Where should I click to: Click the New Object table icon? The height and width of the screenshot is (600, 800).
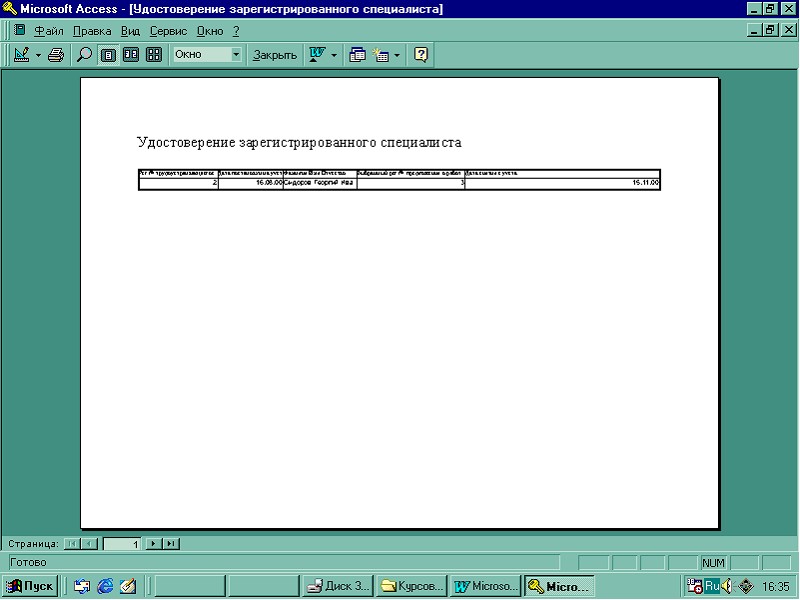point(381,55)
